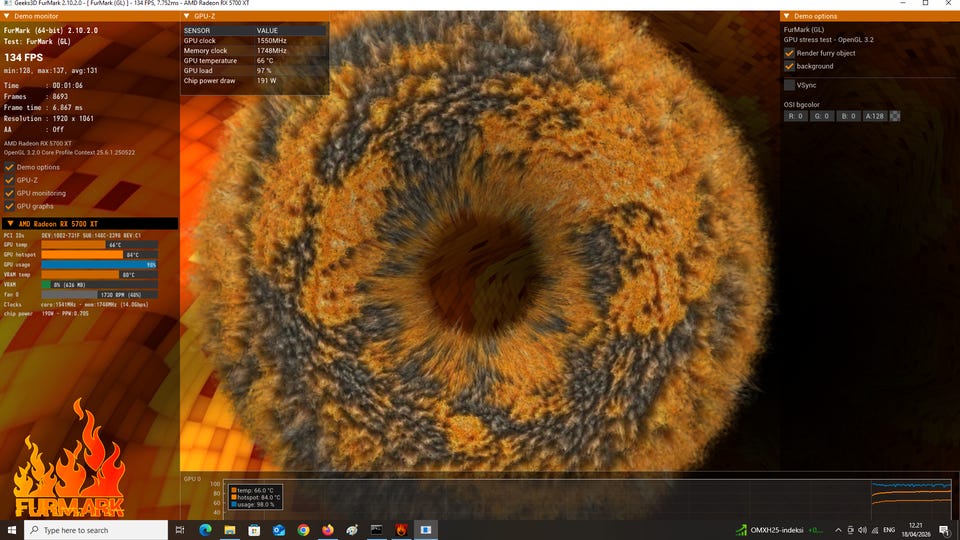This screenshot has height=540, width=960.
Task: Click the 'GPU stress test - OpenGL 3.2' label
Action: 828,40
